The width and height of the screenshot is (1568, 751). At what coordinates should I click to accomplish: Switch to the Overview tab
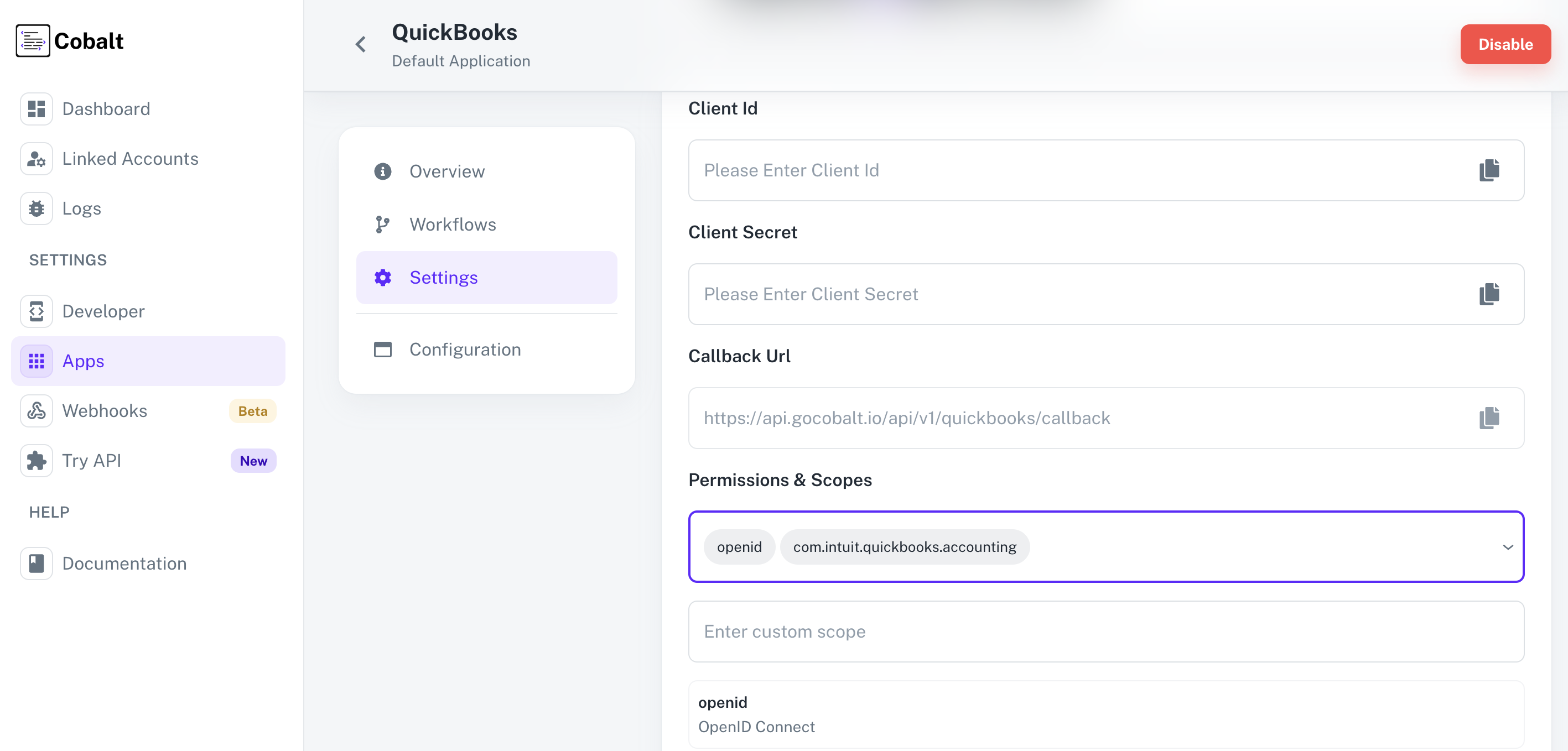pyautogui.click(x=447, y=171)
